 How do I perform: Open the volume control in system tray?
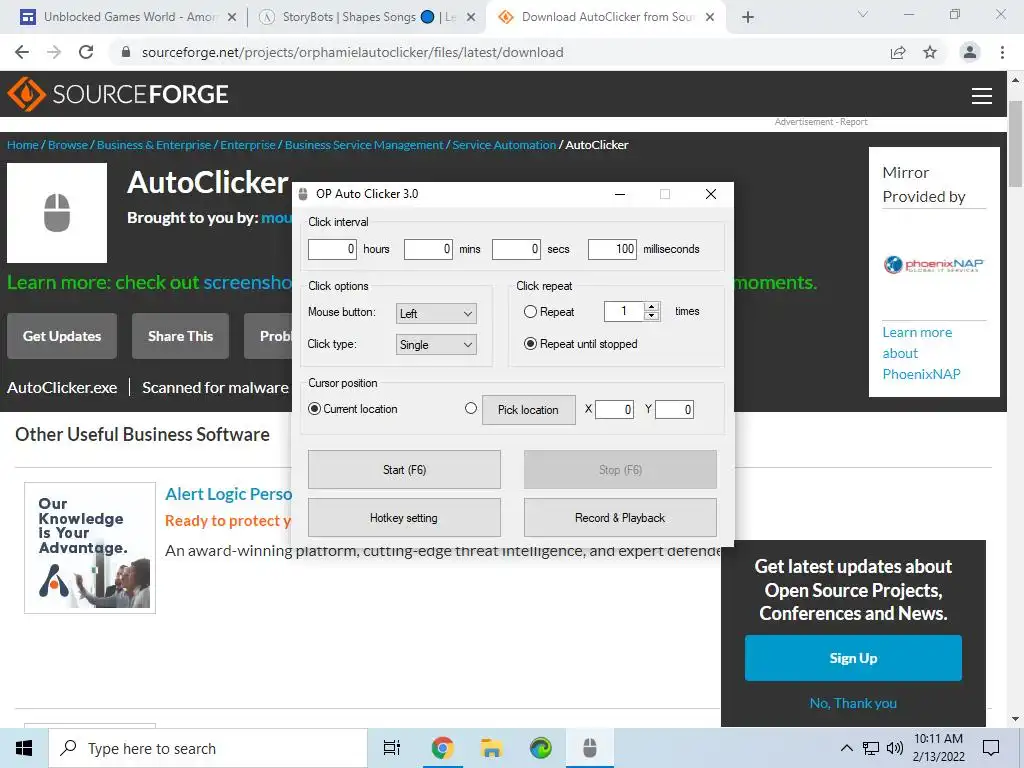tap(895, 748)
